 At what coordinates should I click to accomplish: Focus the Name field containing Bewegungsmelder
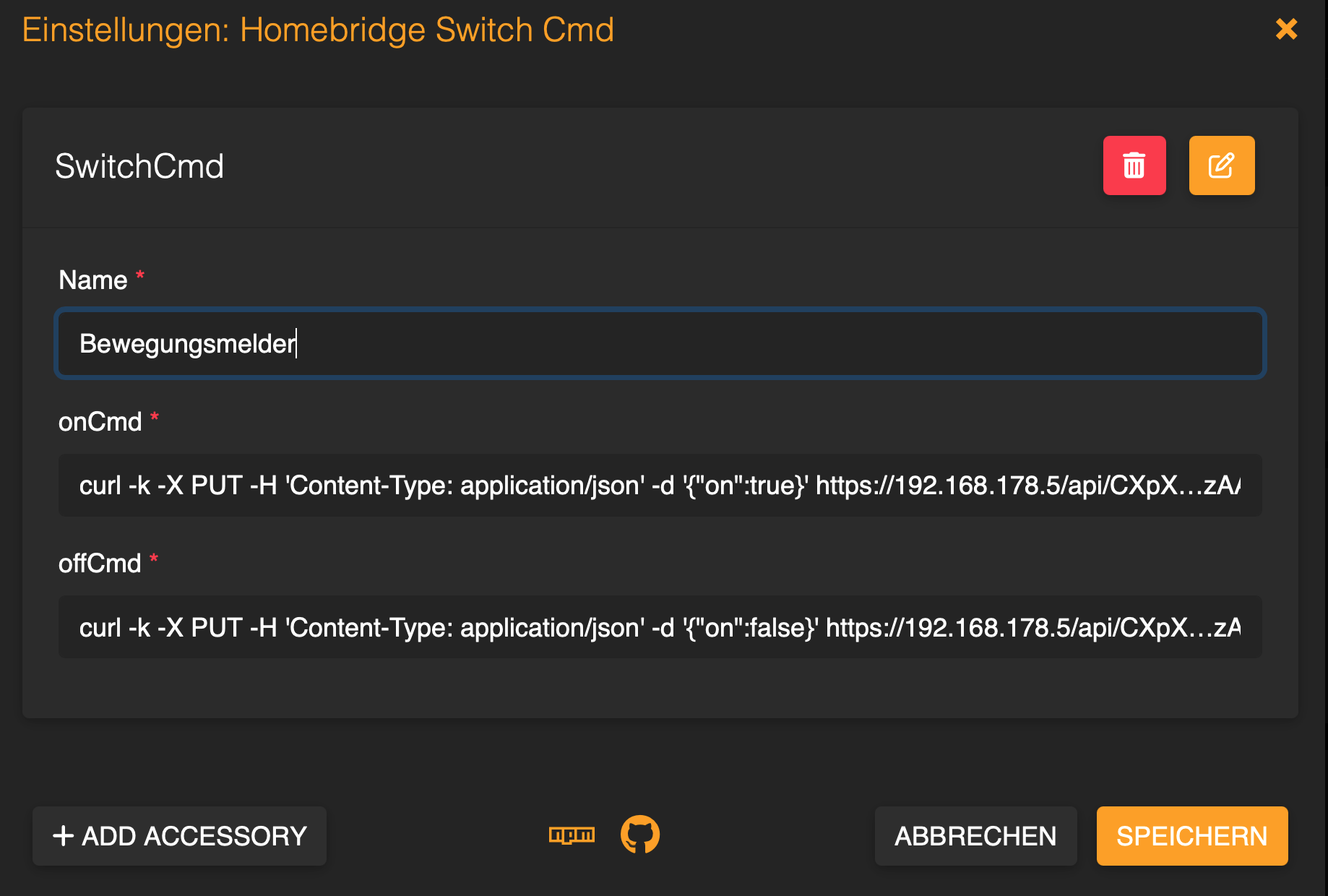tap(660, 343)
